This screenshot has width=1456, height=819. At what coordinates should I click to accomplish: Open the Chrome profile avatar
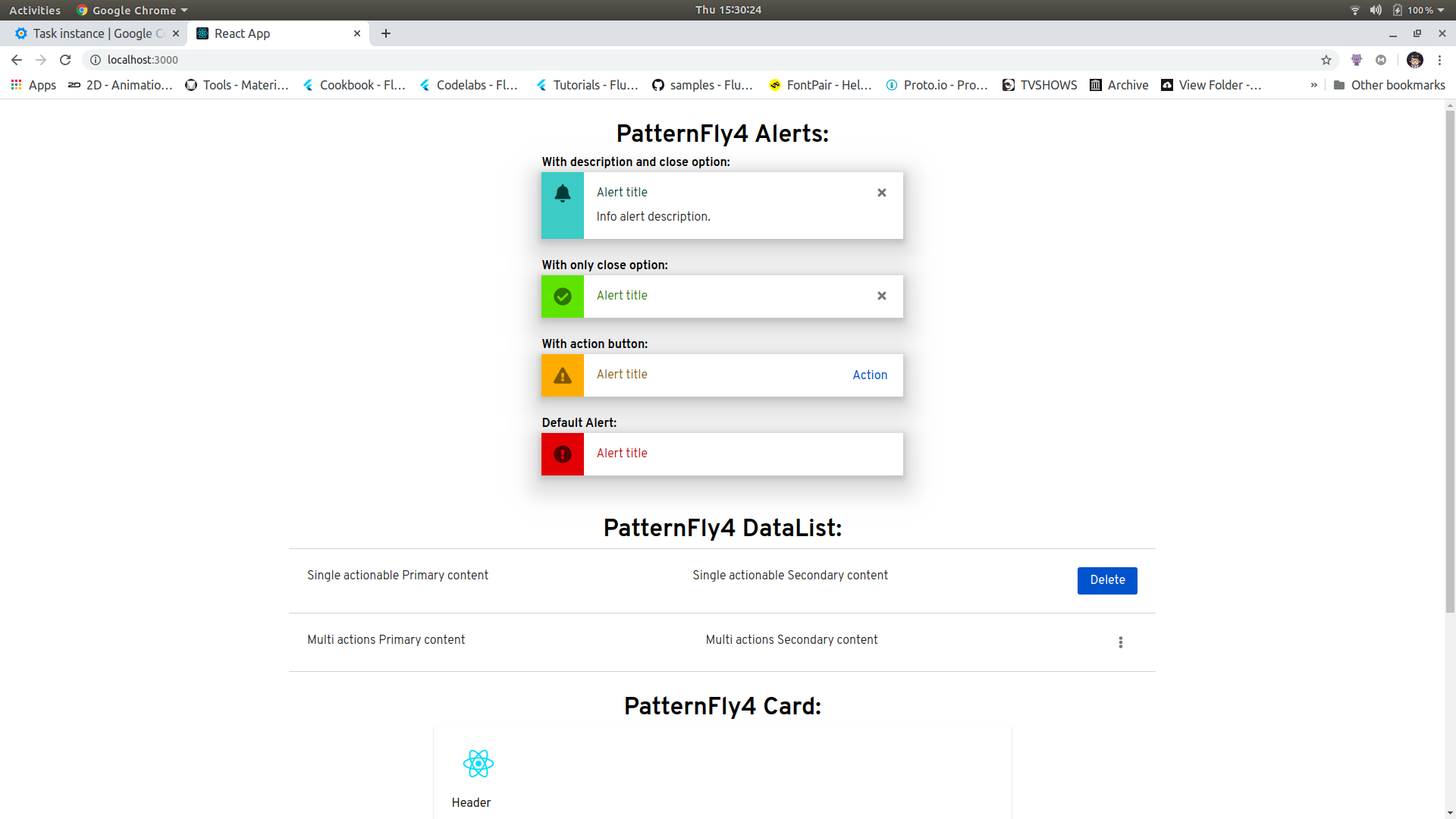1414,60
